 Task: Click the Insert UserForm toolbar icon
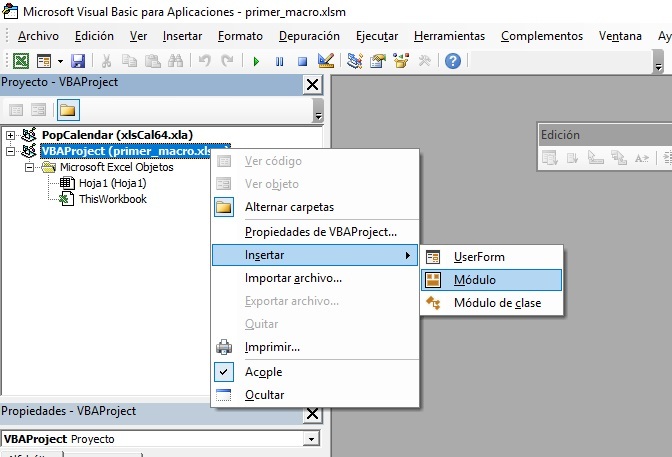[x=44, y=61]
